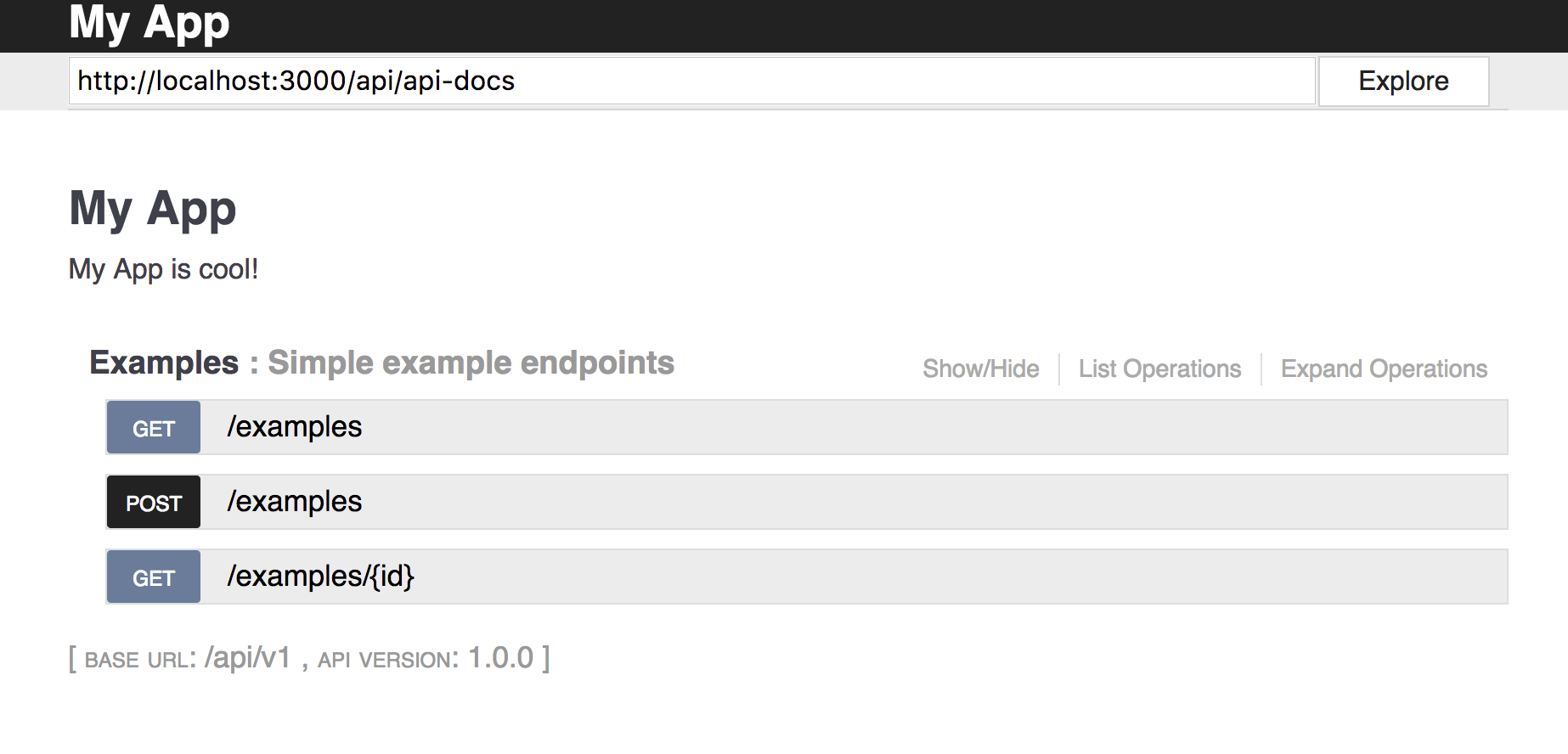
Task: Select Expand Operations link
Action: (1384, 369)
